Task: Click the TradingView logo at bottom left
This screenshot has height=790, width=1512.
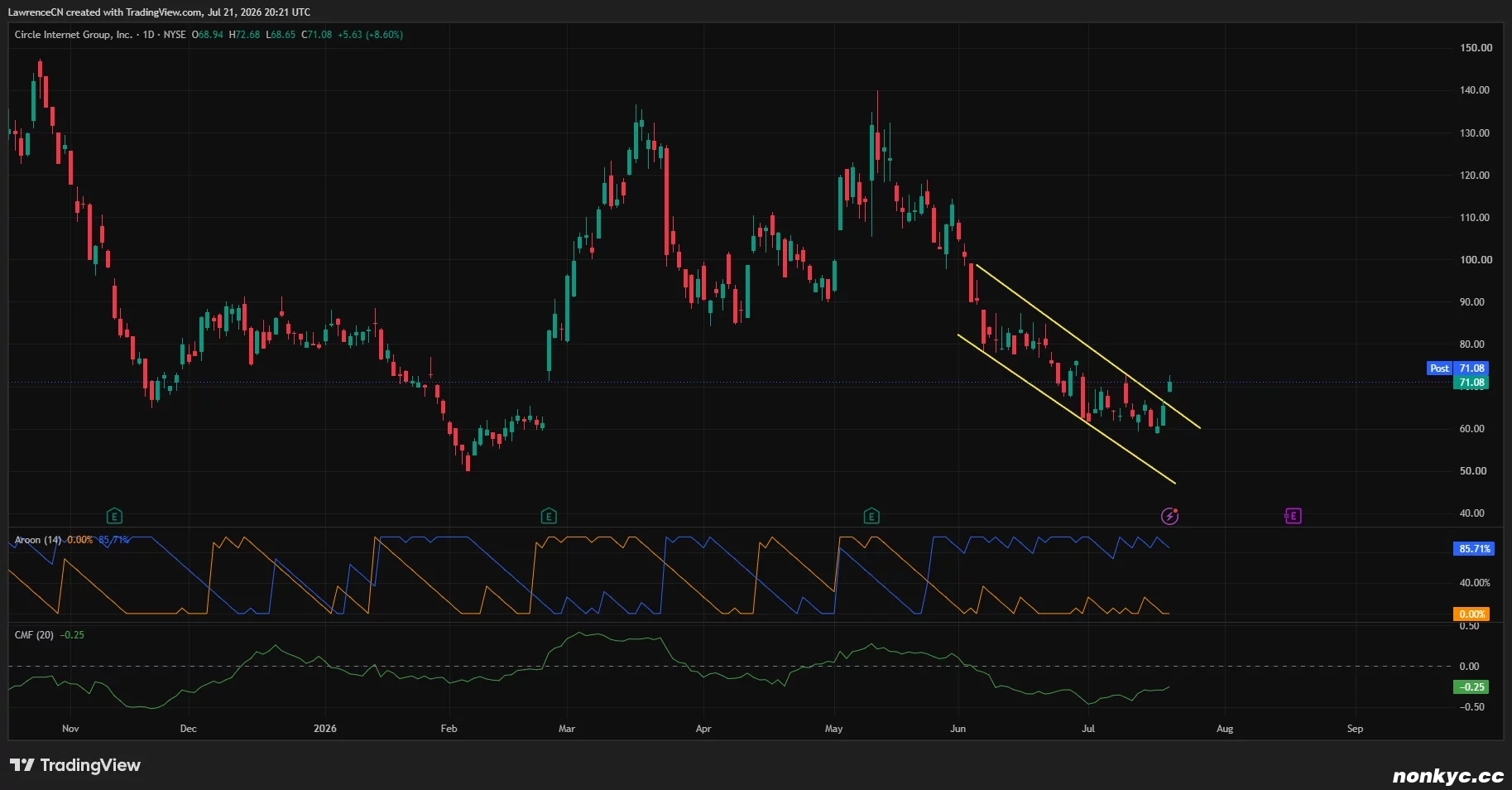Action: (x=75, y=765)
